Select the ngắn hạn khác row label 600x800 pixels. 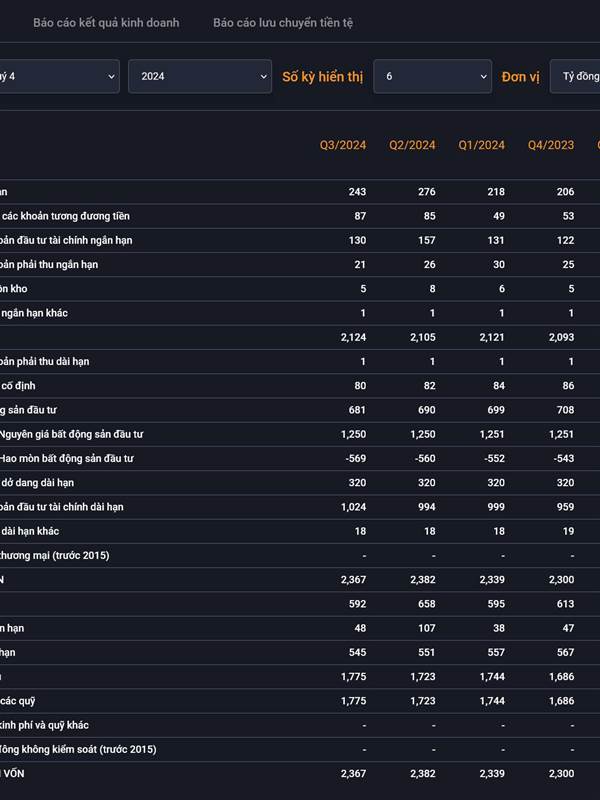pos(34,313)
